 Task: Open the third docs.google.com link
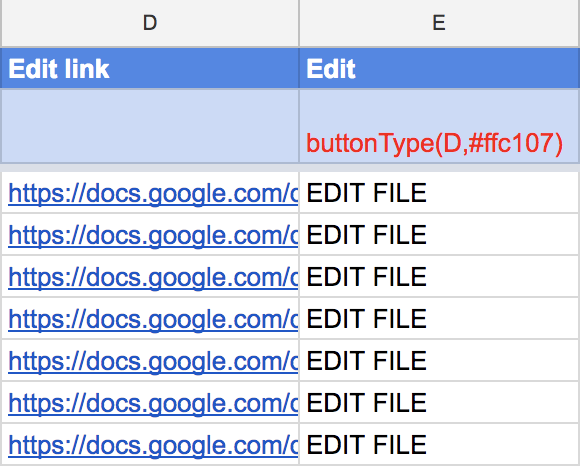pyautogui.click(x=153, y=277)
